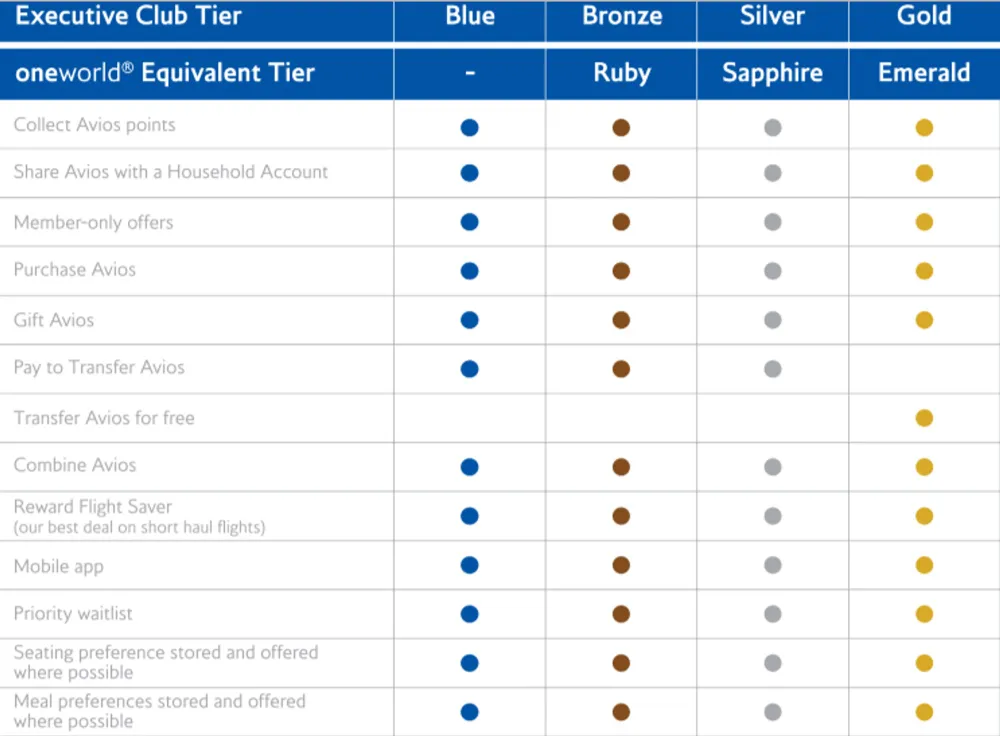Click the Silver dot for Pay to Transfer Avios
Viewport: 1000px width, 736px height.
(772, 369)
